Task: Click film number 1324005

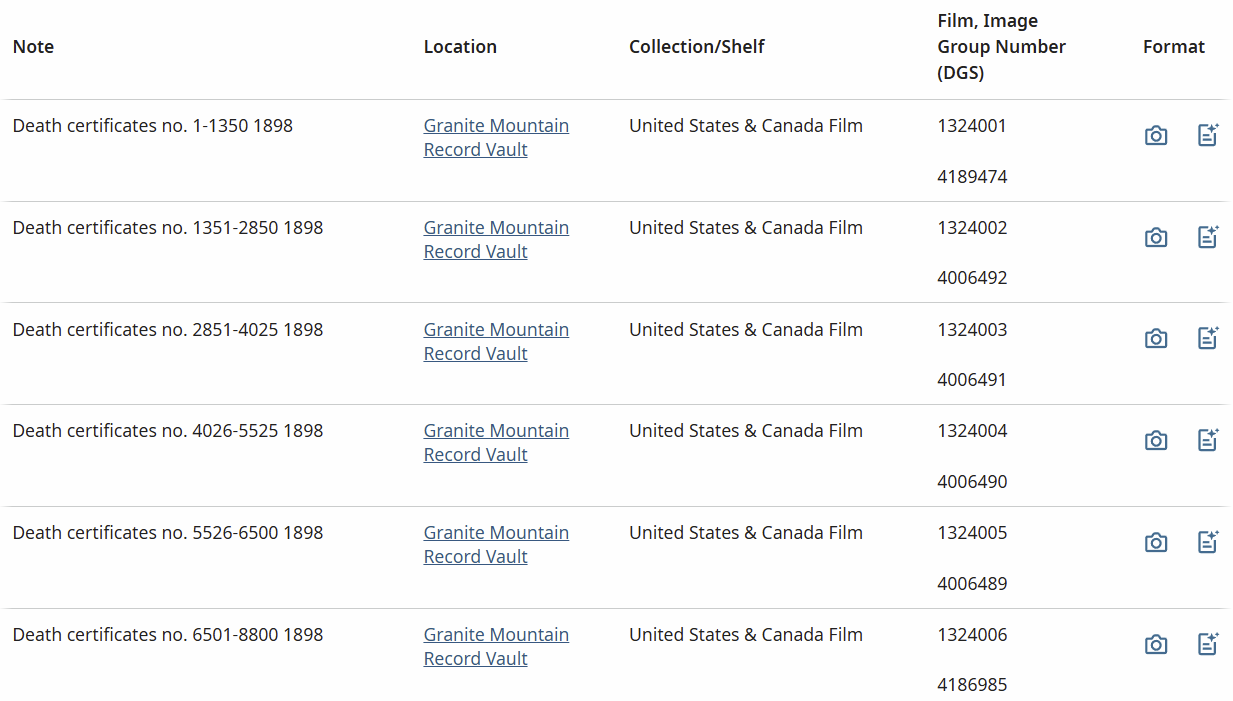Action: pos(972,533)
